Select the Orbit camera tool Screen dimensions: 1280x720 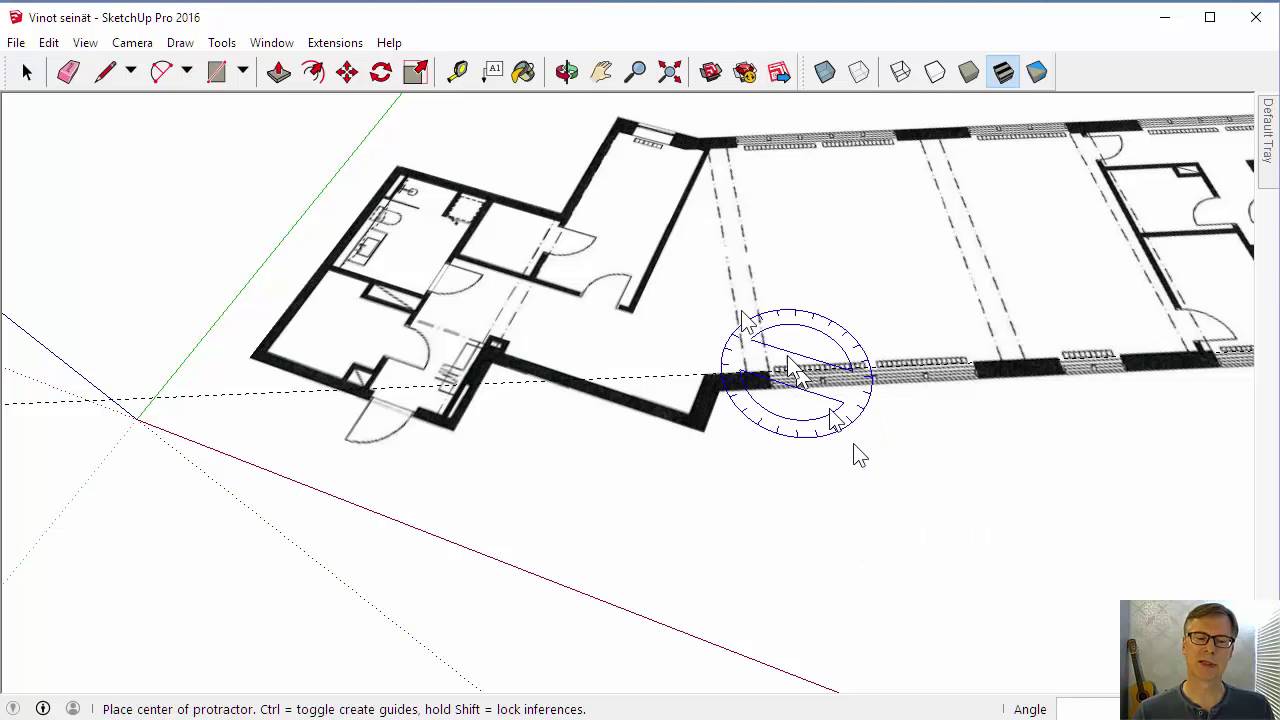(567, 72)
